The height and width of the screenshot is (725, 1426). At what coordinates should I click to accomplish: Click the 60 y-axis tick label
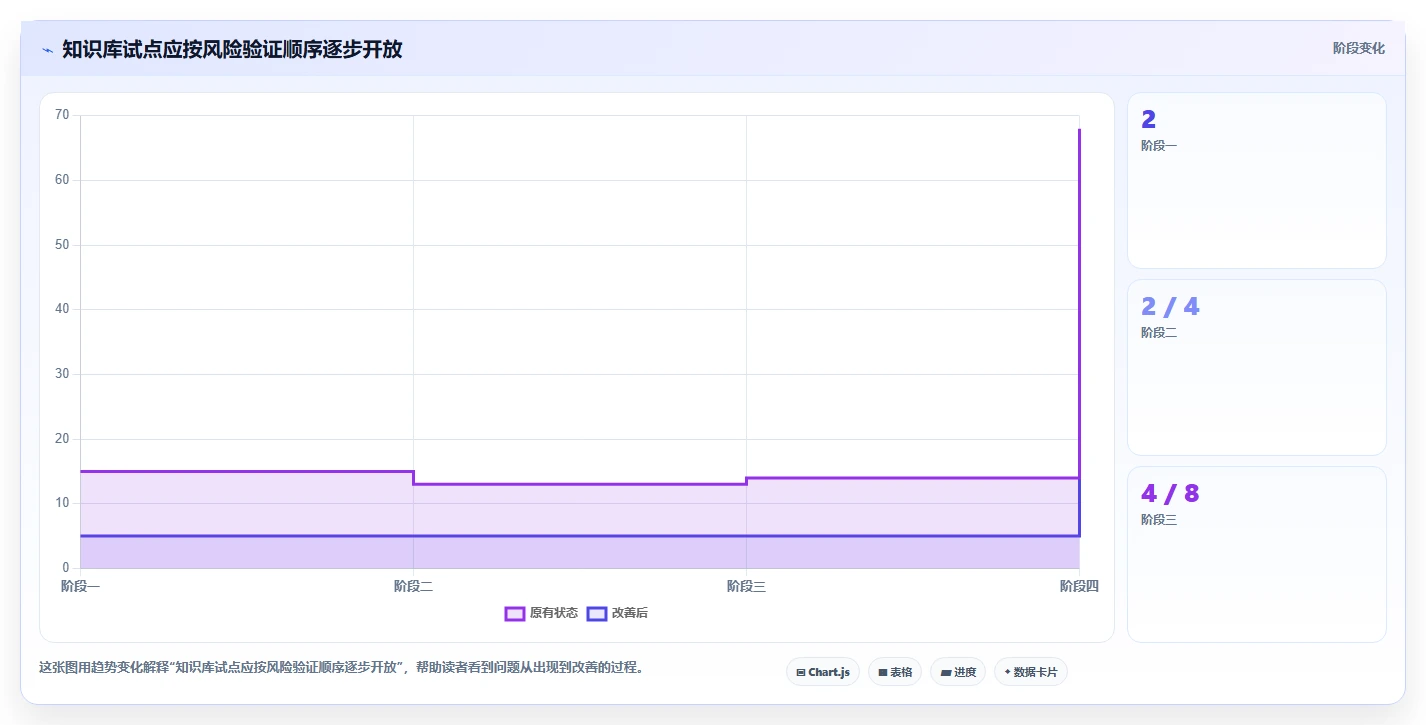pyautogui.click(x=62, y=180)
